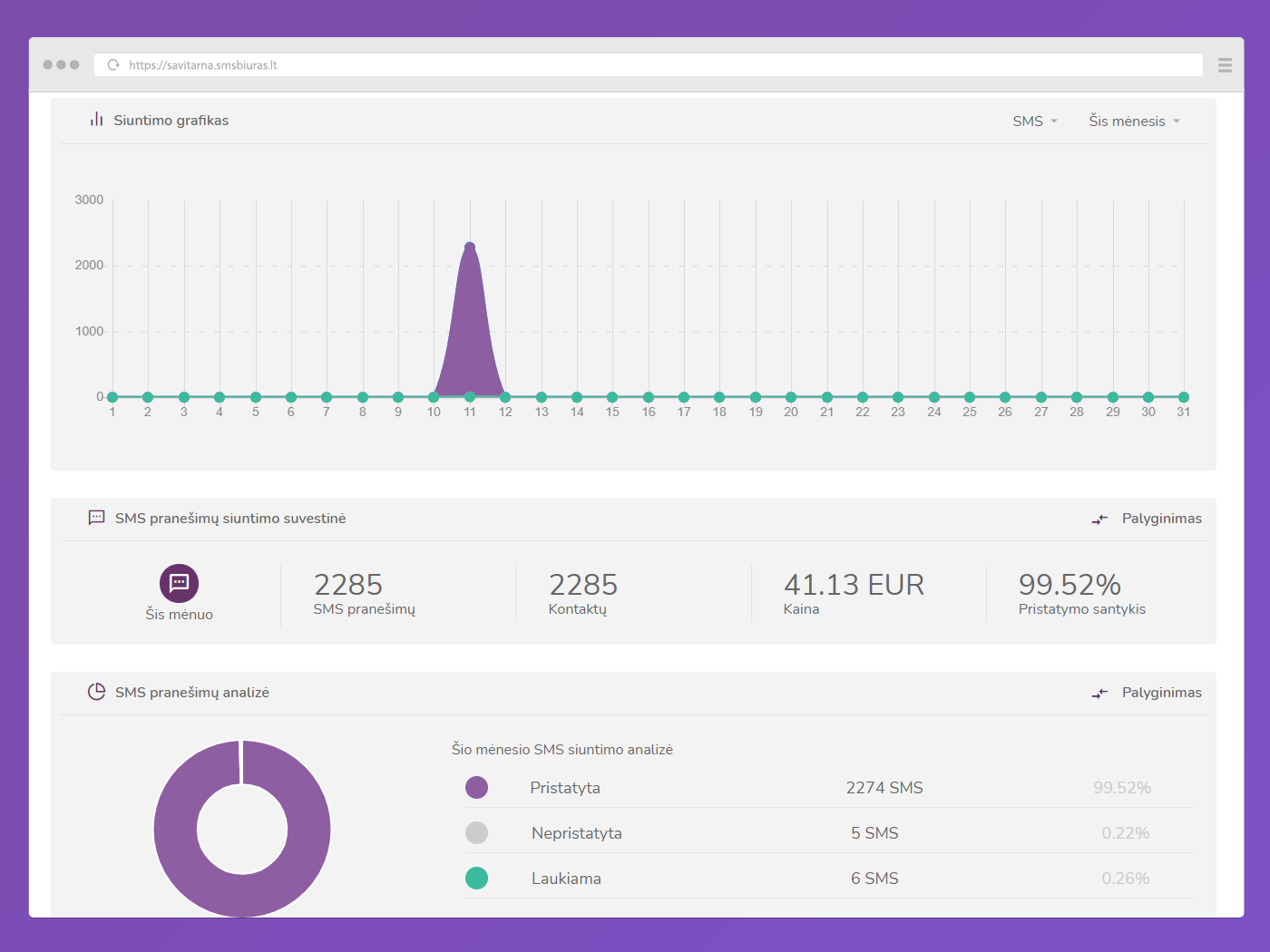This screenshot has width=1270, height=952.
Task: Click the 0.26% pending percentage
Action: point(1126,879)
